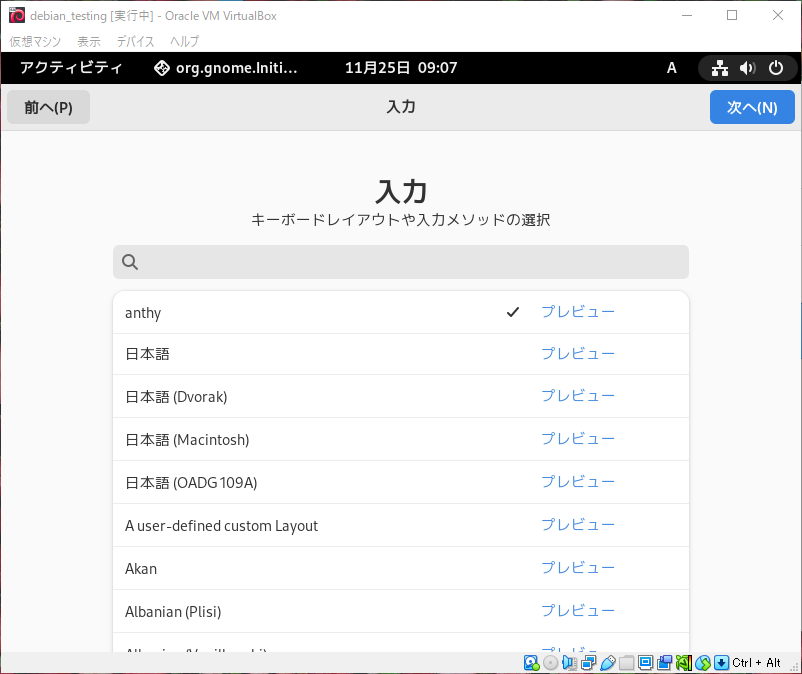Select the Akan layout
The width and height of the screenshot is (802, 674).
(401, 568)
